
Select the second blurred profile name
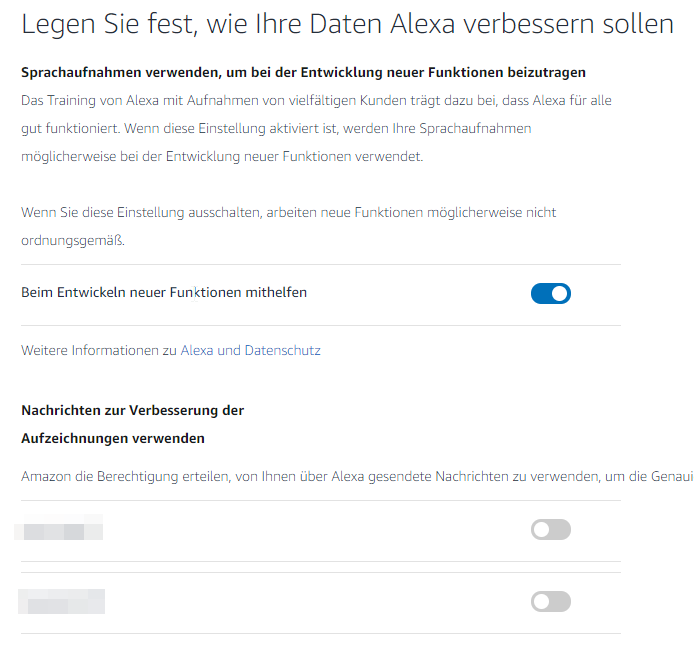pyautogui.click(x=62, y=601)
